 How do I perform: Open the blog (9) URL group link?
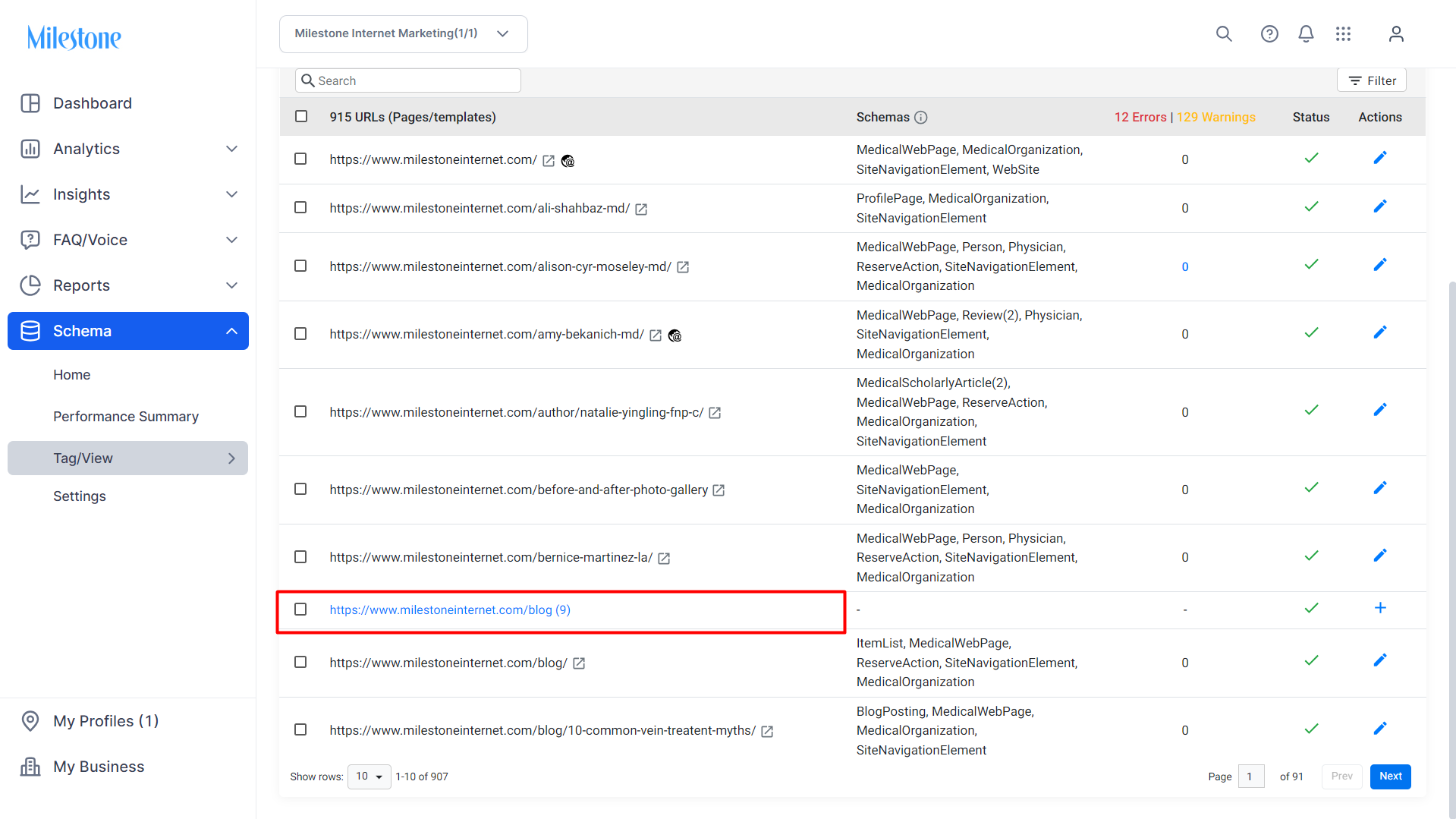tap(450, 610)
